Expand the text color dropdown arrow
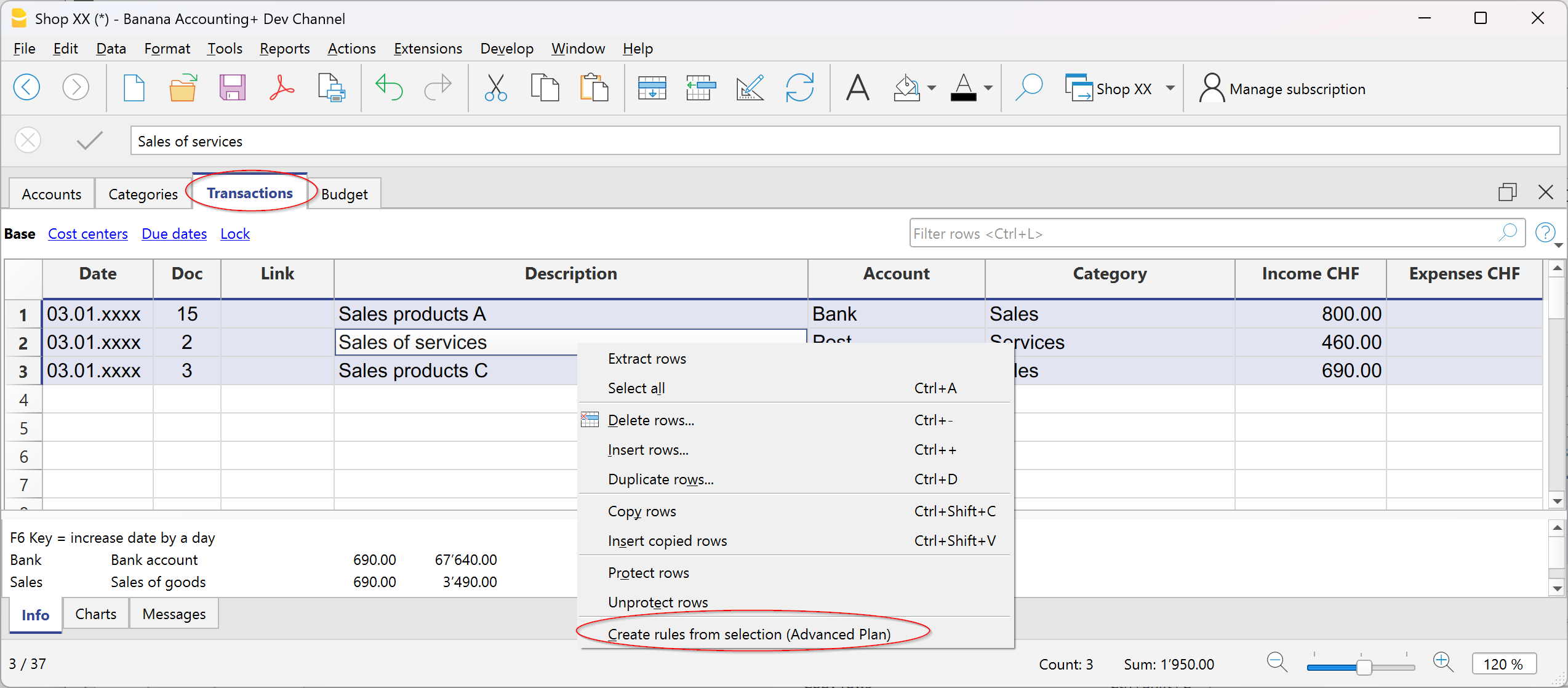 click(988, 89)
